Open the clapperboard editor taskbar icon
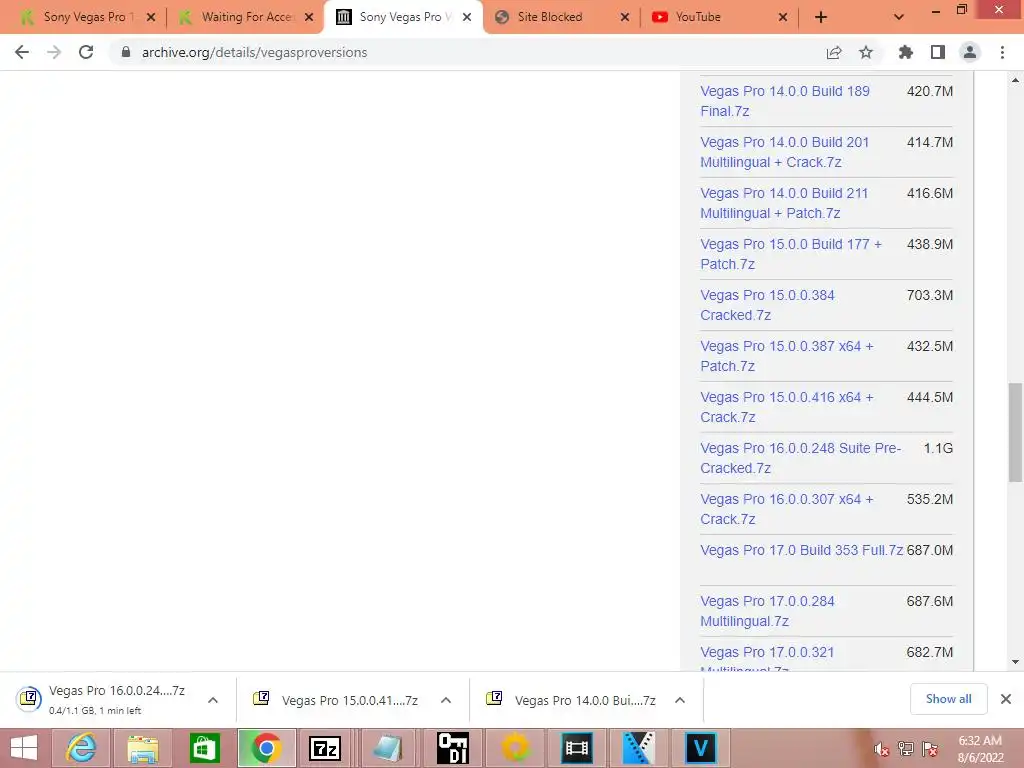This screenshot has width=1024, height=768. pos(639,748)
